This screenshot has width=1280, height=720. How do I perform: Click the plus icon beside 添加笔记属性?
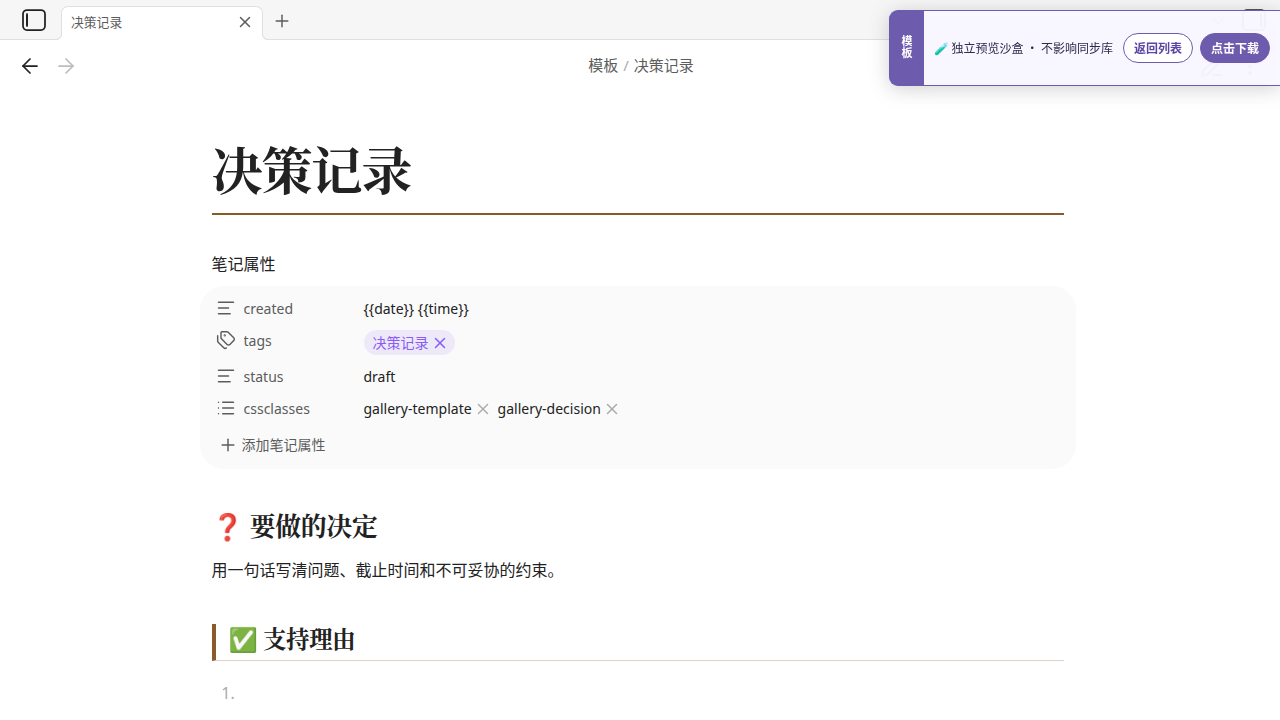pyautogui.click(x=228, y=445)
